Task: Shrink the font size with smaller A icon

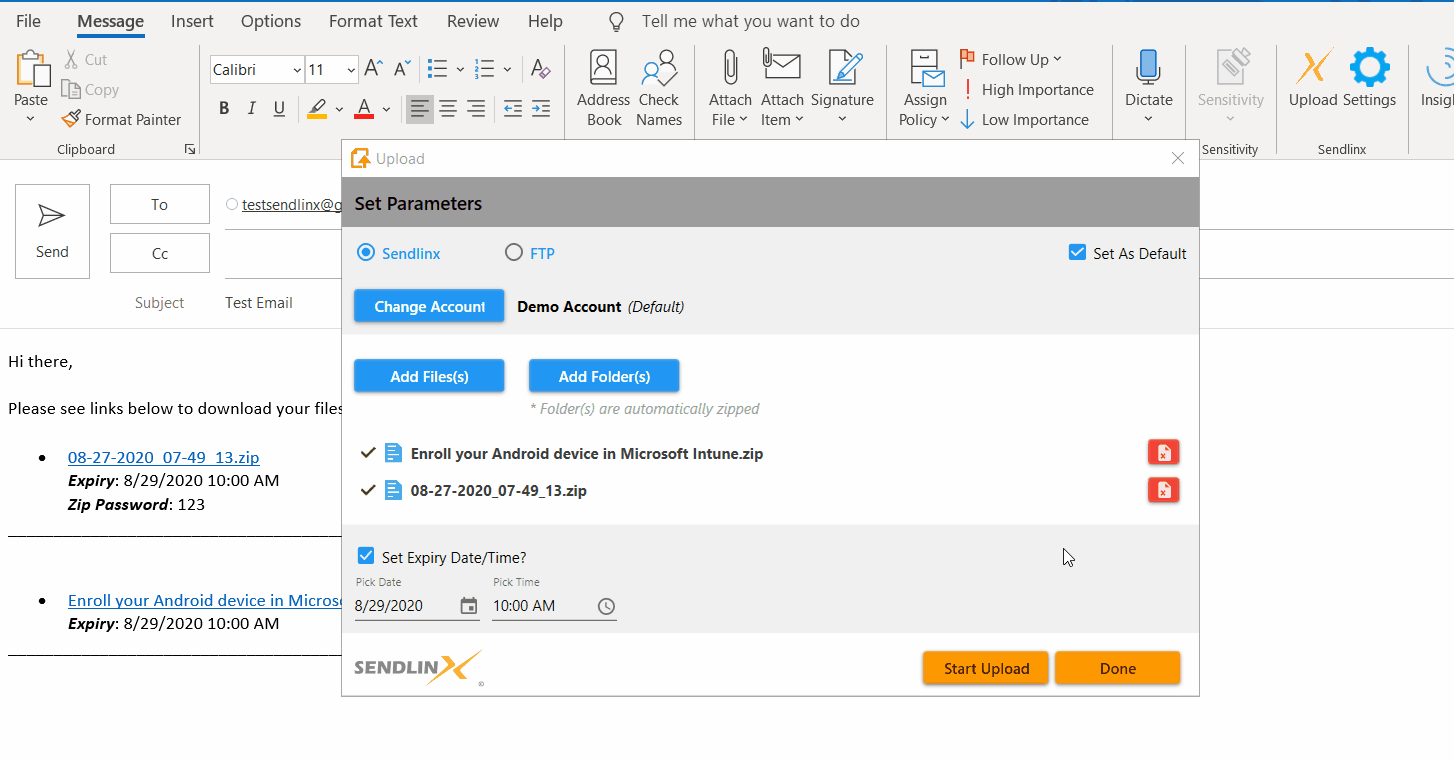Action: (x=402, y=69)
